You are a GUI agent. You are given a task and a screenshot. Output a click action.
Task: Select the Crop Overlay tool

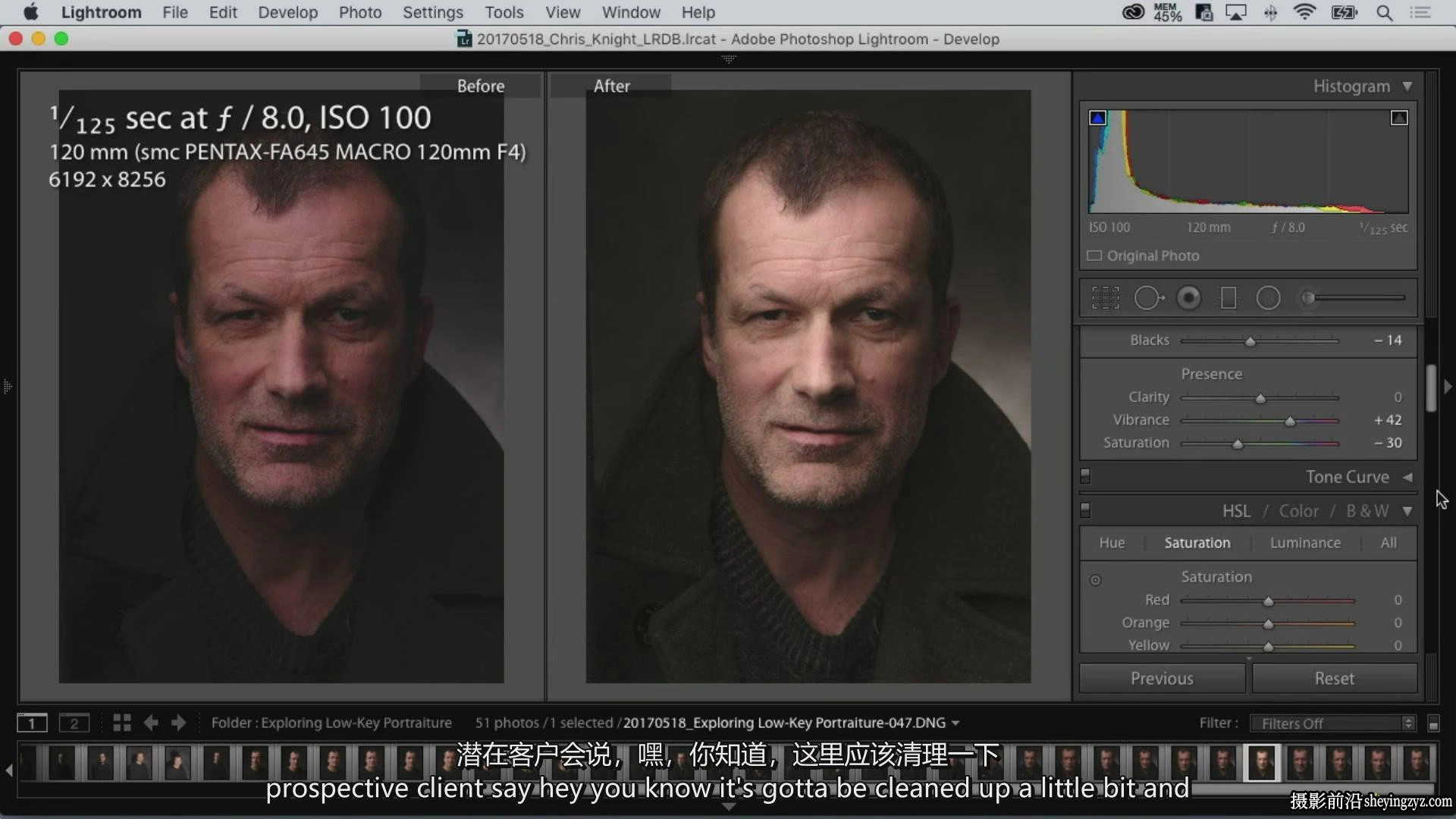(1105, 298)
